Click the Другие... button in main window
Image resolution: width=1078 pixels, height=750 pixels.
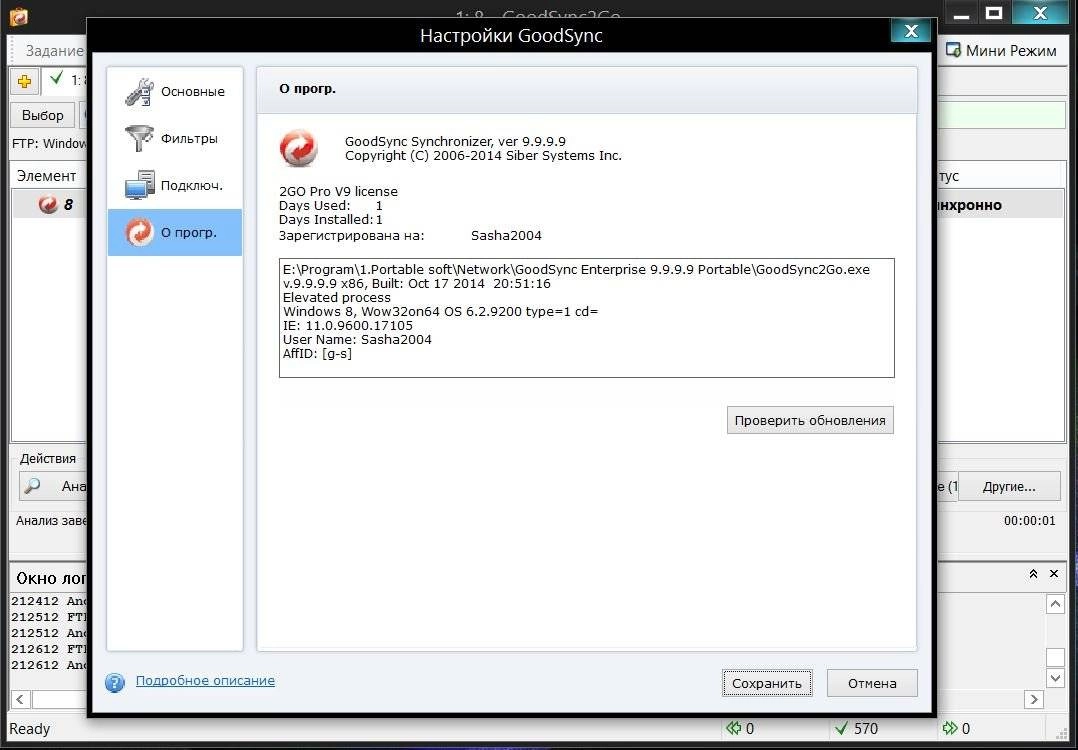(1009, 487)
